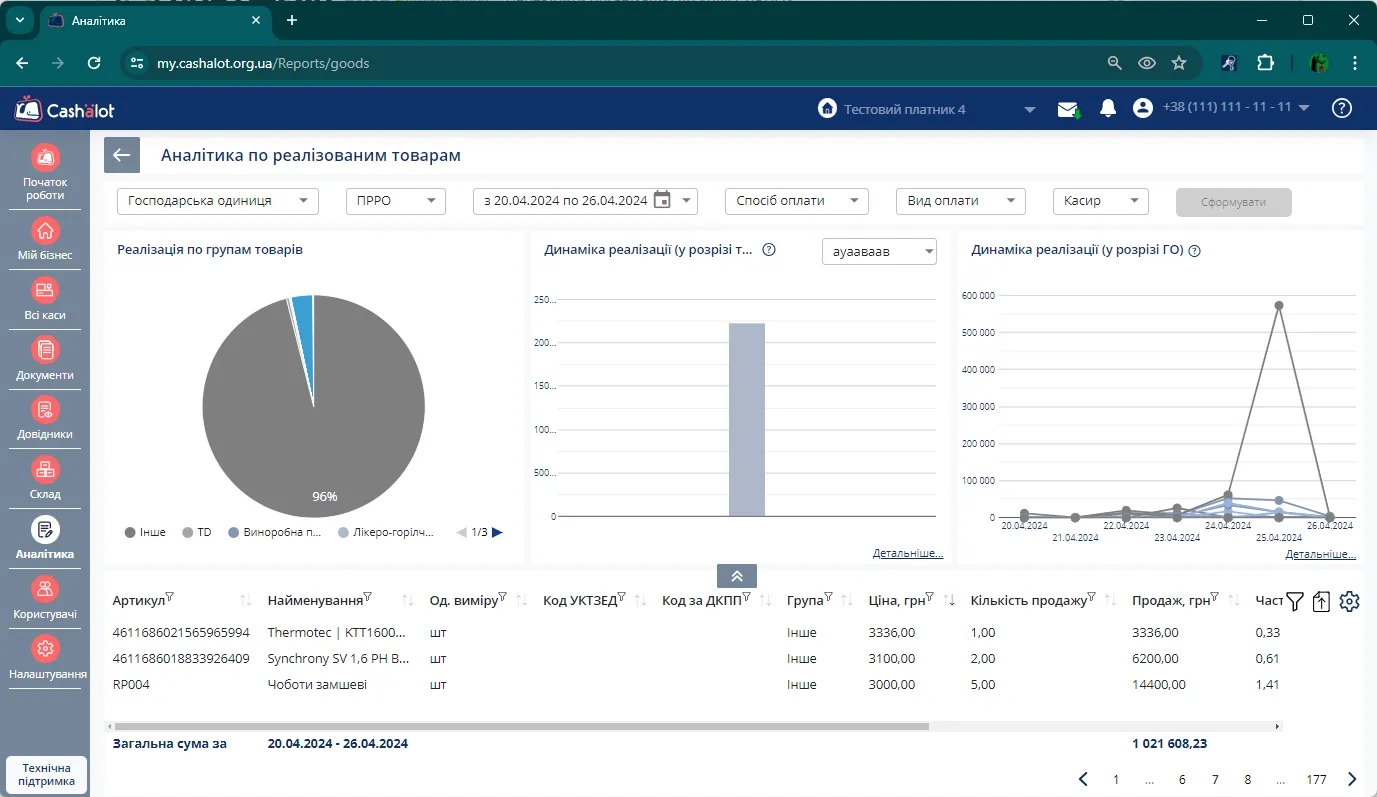This screenshot has height=797, width=1377.
Task: Toggle the TD legend item
Action: pos(197,532)
